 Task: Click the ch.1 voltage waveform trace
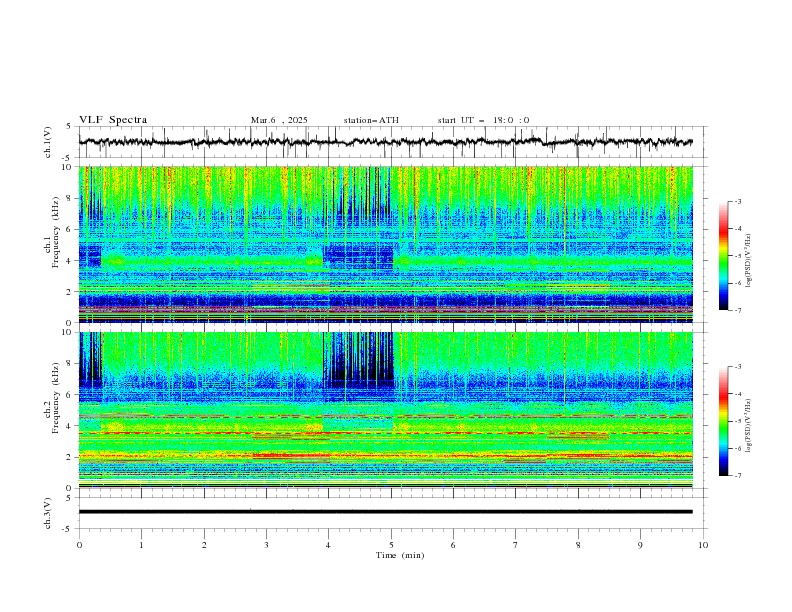point(385,142)
